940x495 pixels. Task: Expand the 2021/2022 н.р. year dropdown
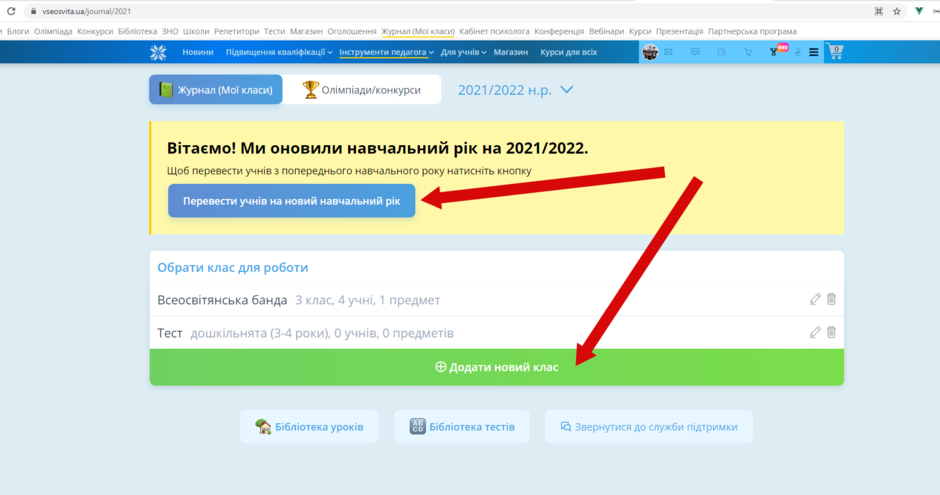(516, 90)
